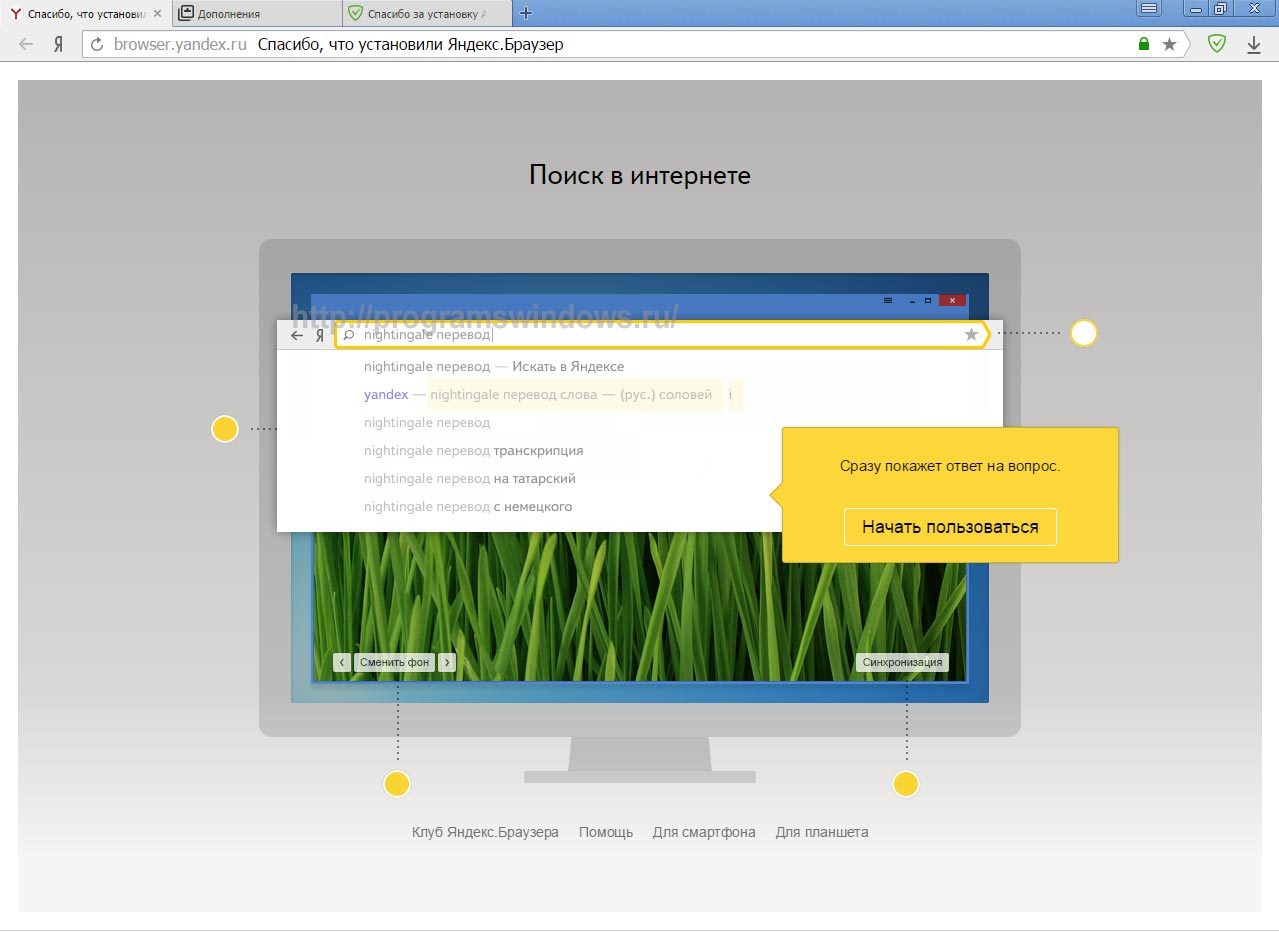
Task: Switch to the 'Спасибо за установку' tab
Action: 427,14
